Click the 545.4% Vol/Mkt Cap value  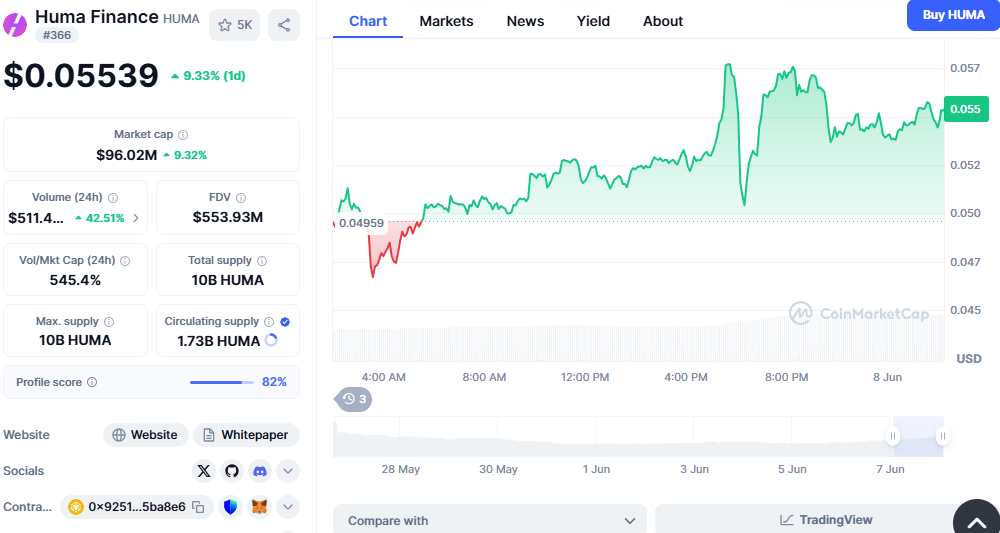click(x=75, y=280)
